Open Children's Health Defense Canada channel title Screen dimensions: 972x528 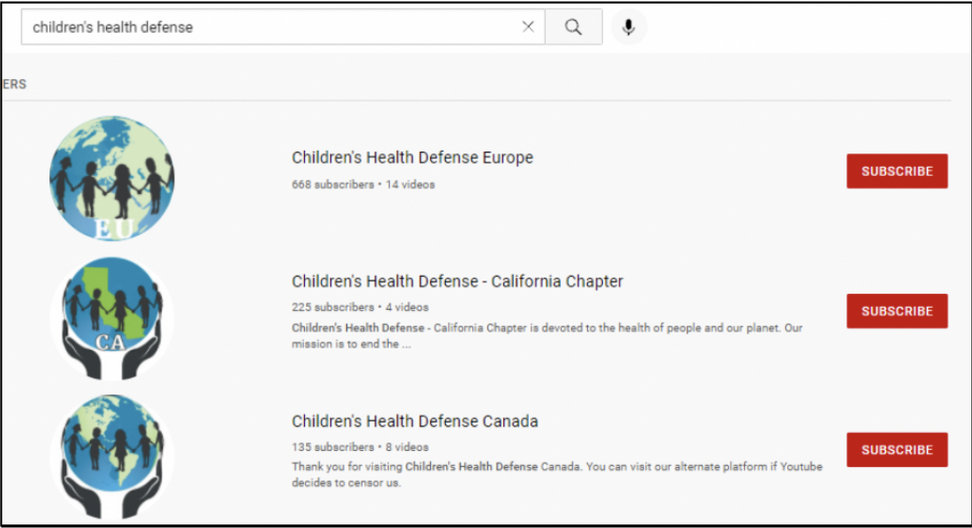(x=415, y=421)
